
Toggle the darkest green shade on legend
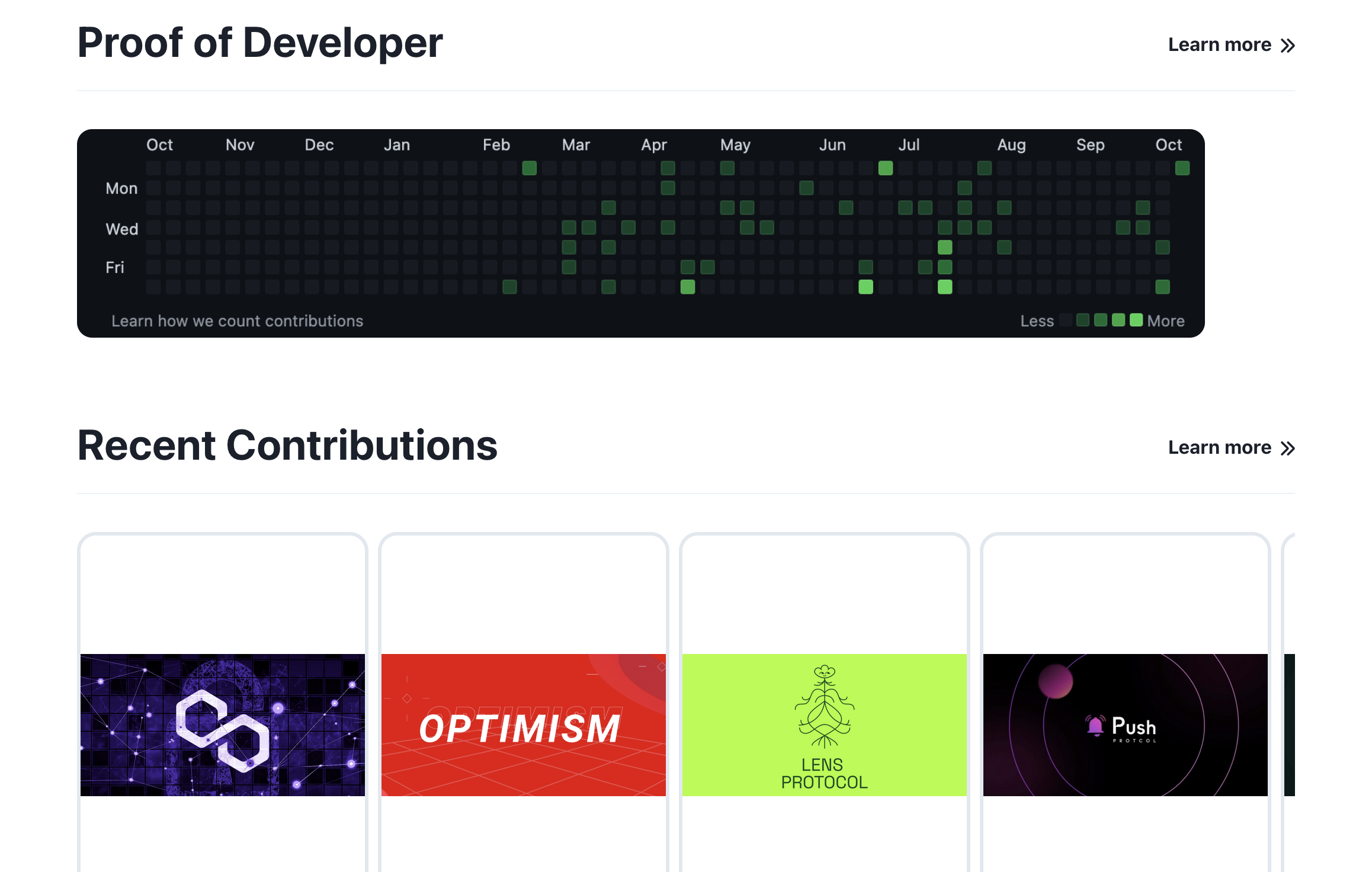click(1086, 320)
